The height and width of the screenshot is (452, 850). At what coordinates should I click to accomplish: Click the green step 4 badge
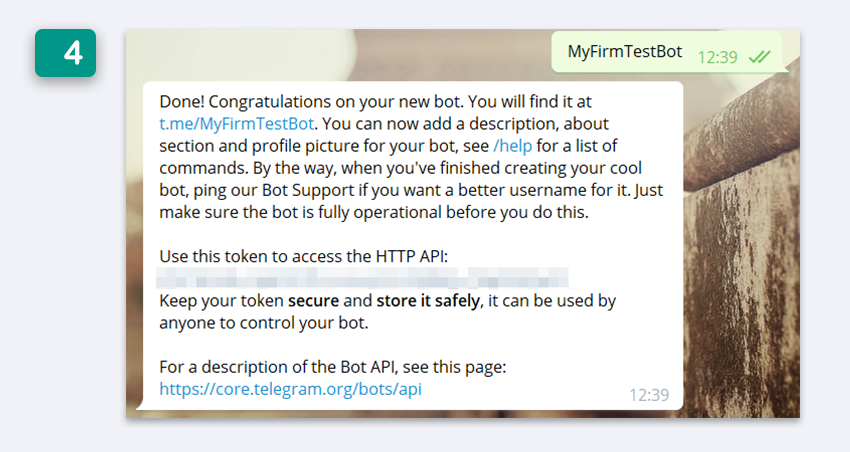pos(66,53)
